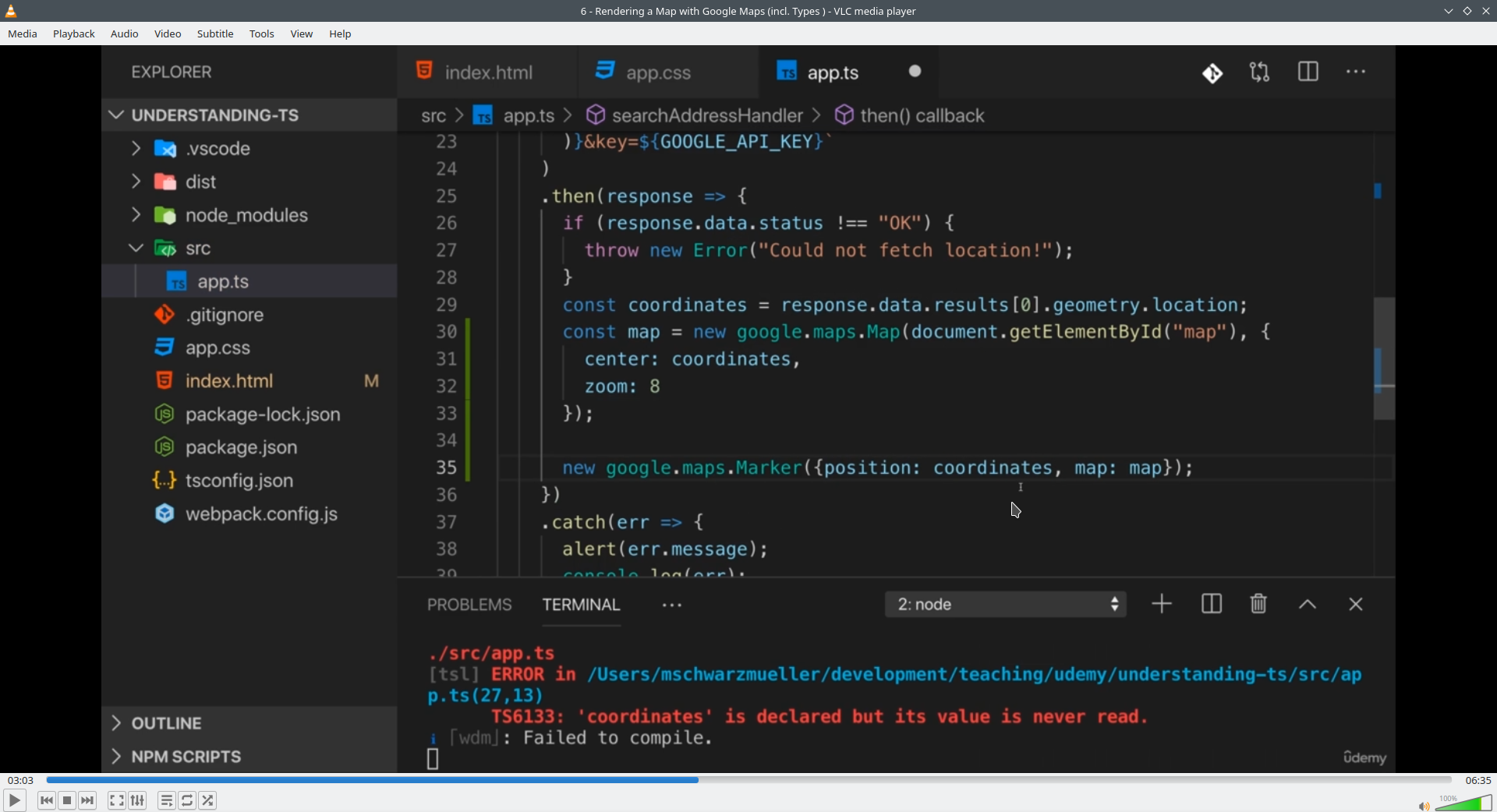This screenshot has height=812, width=1497.
Task: Close the terminal panel
Action: pos(1356,605)
